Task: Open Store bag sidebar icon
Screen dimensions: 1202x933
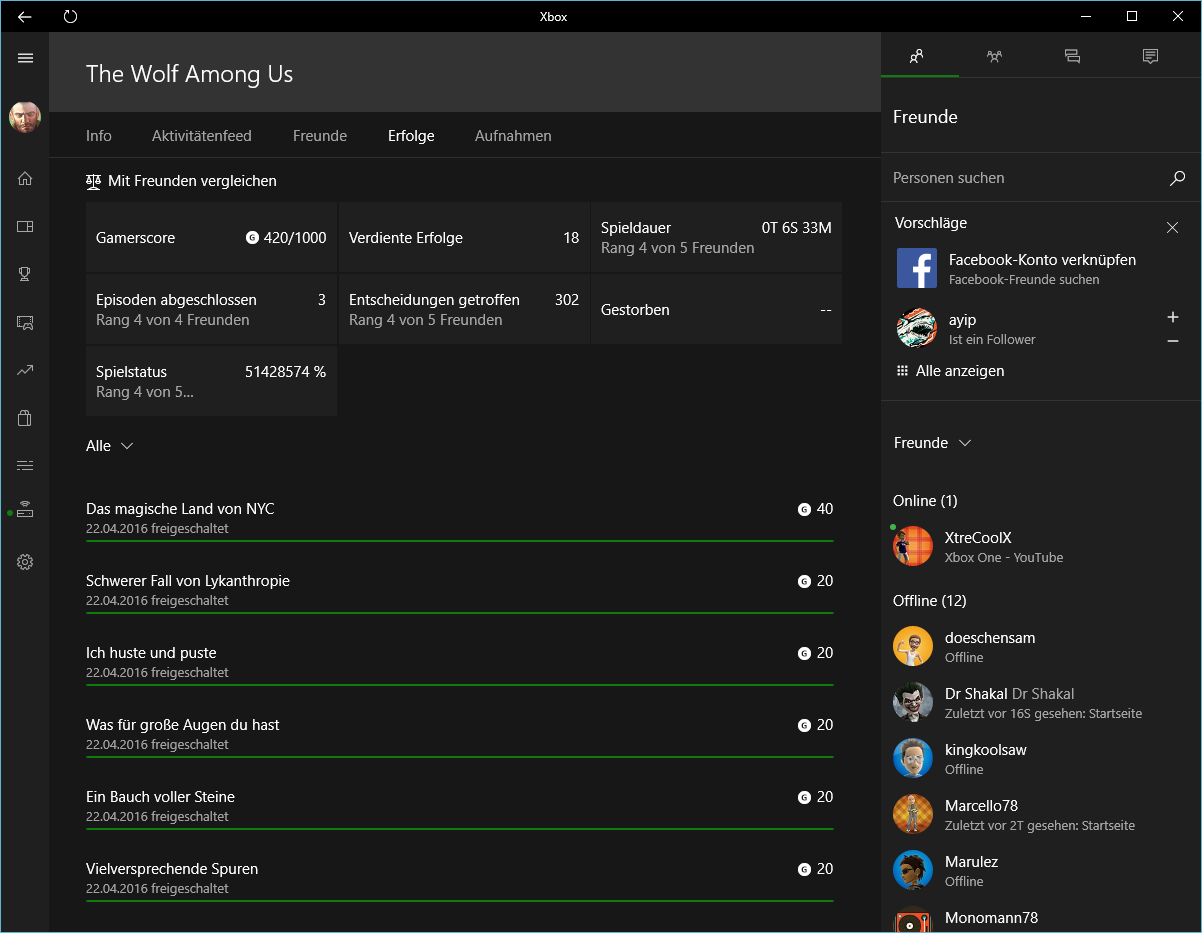Action: click(x=25, y=418)
